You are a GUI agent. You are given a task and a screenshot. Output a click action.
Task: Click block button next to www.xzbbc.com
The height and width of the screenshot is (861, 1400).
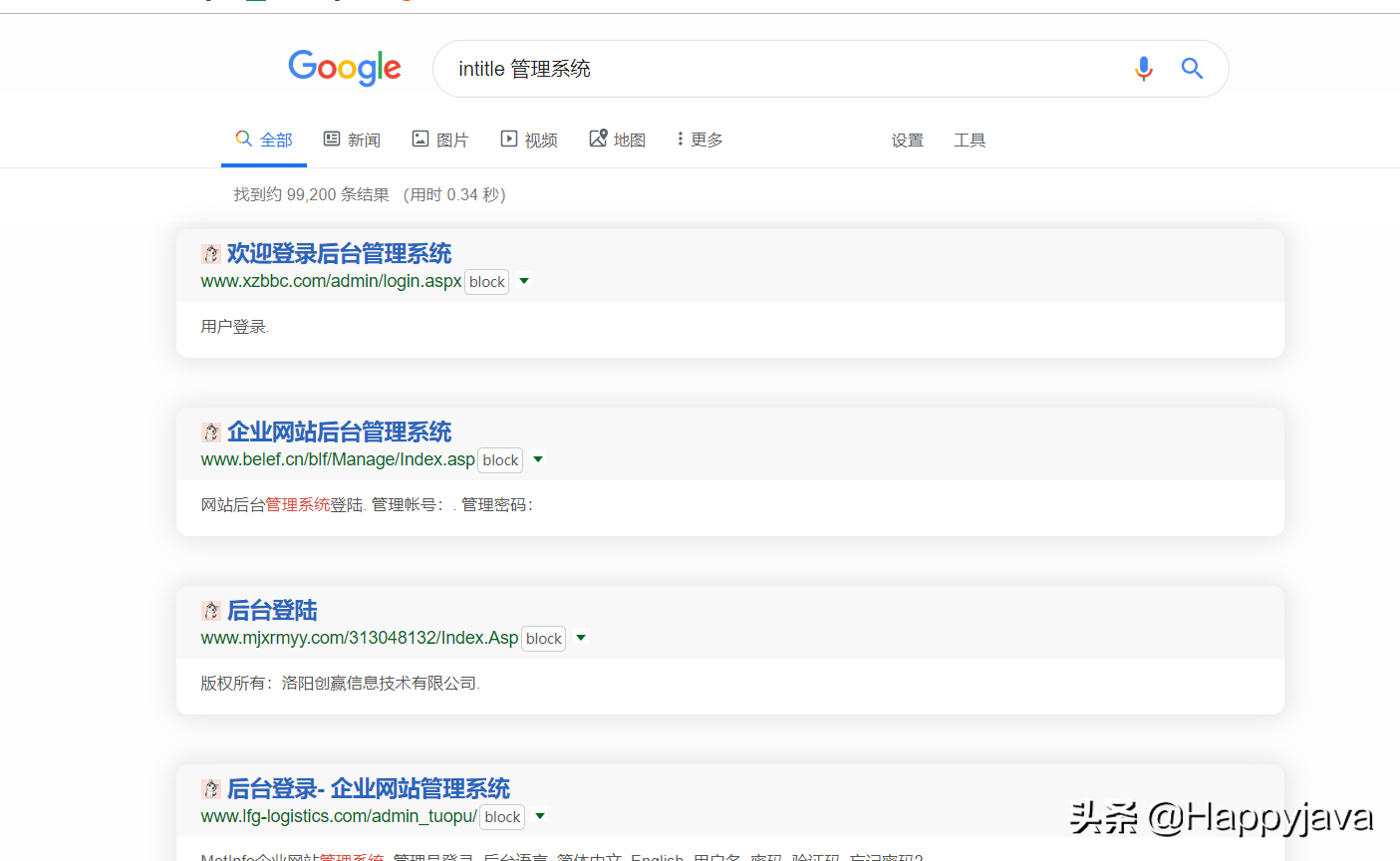click(x=487, y=282)
